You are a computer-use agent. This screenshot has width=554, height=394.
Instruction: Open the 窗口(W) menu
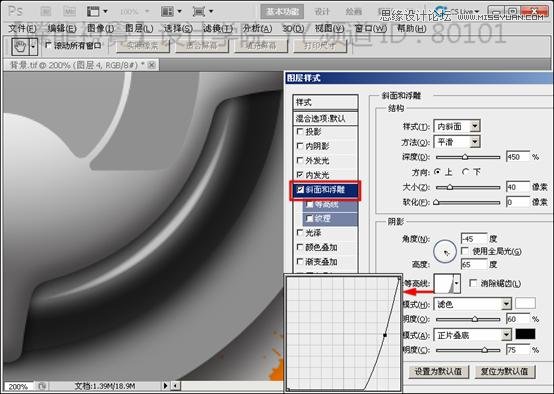click(x=370, y=28)
